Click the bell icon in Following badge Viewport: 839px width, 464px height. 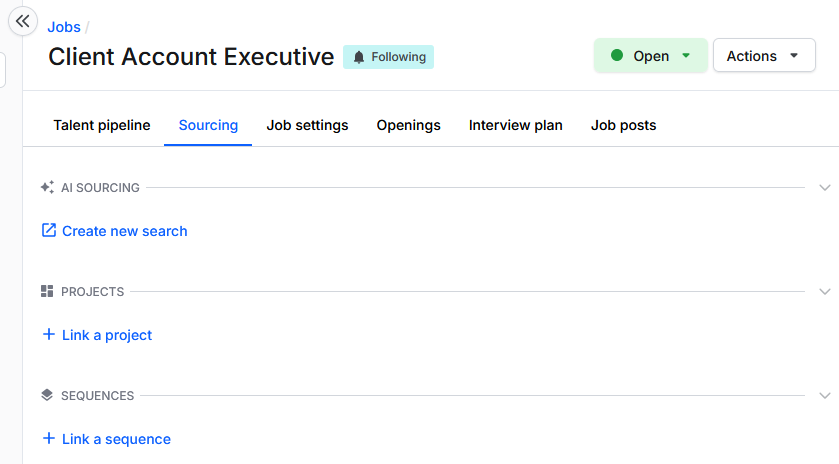(x=359, y=57)
